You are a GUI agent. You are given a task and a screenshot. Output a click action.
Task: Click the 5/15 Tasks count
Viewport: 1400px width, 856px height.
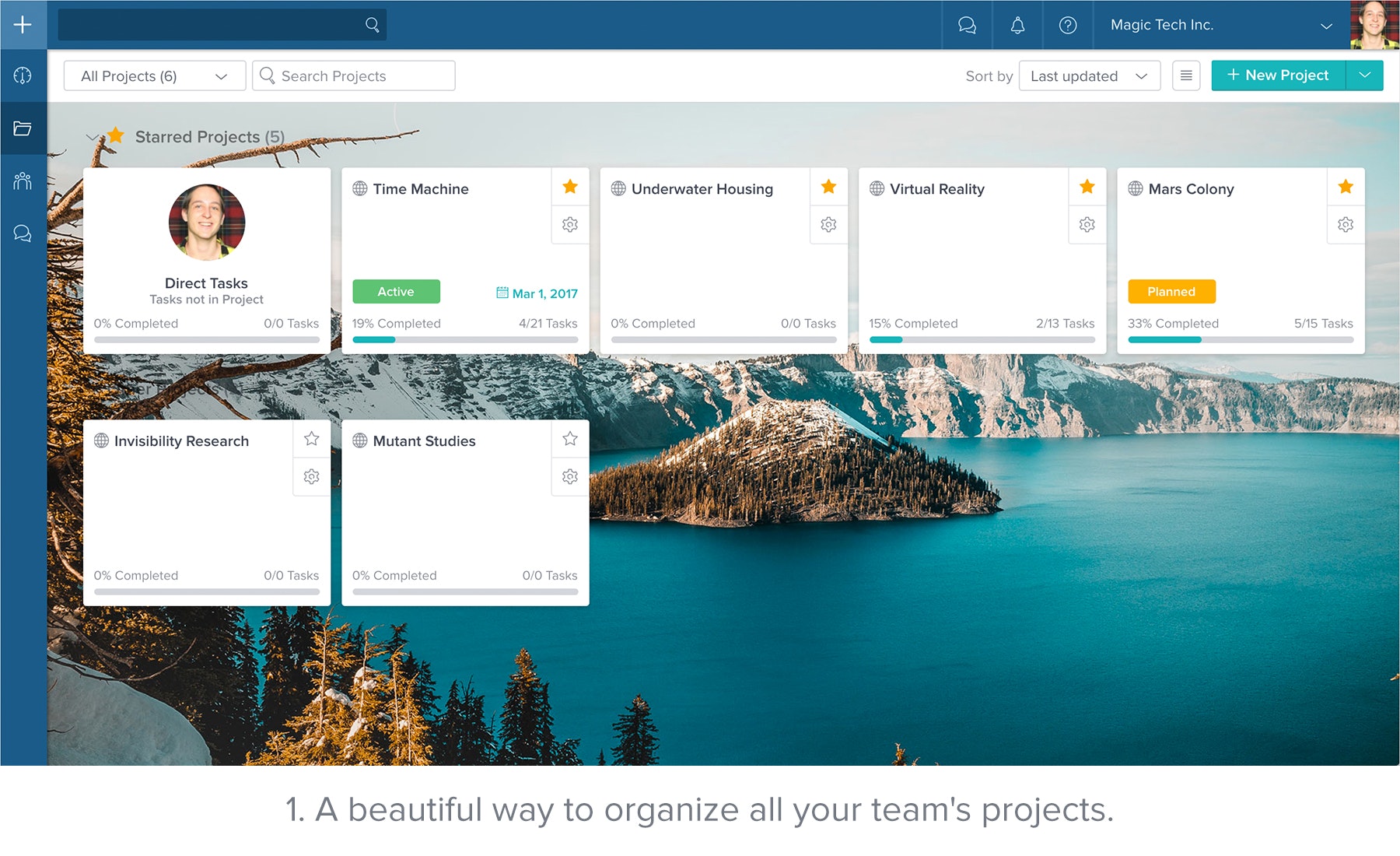tap(1324, 324)
